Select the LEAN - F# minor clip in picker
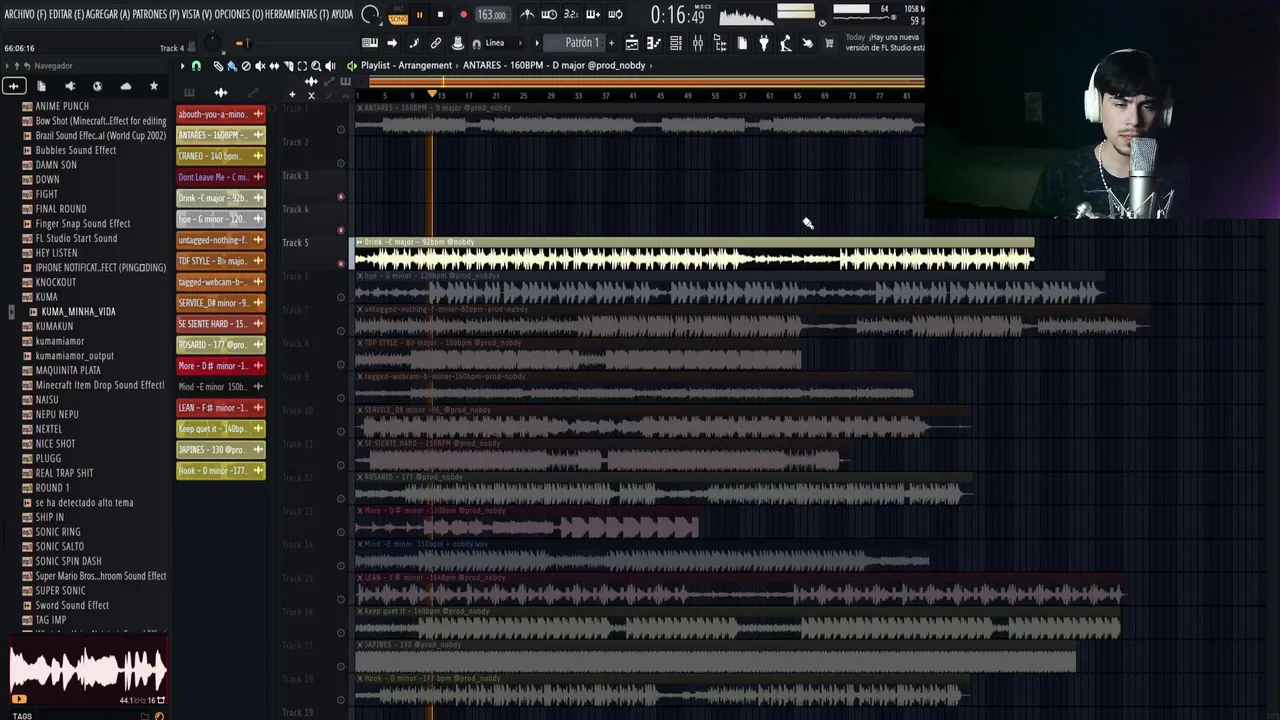This screenshot has height=720, width=1280. [x=221, y=408]
